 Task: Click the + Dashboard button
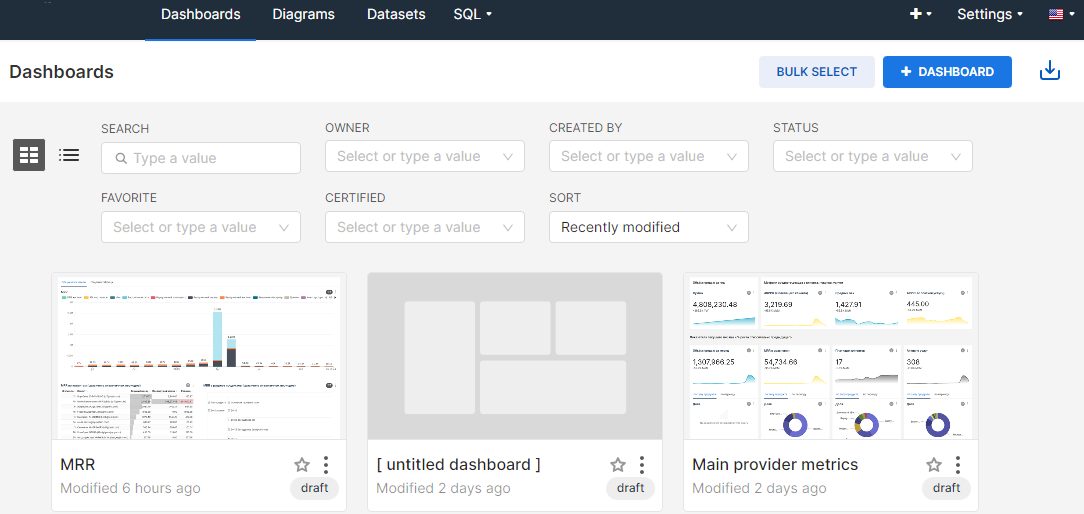[947, 72]
